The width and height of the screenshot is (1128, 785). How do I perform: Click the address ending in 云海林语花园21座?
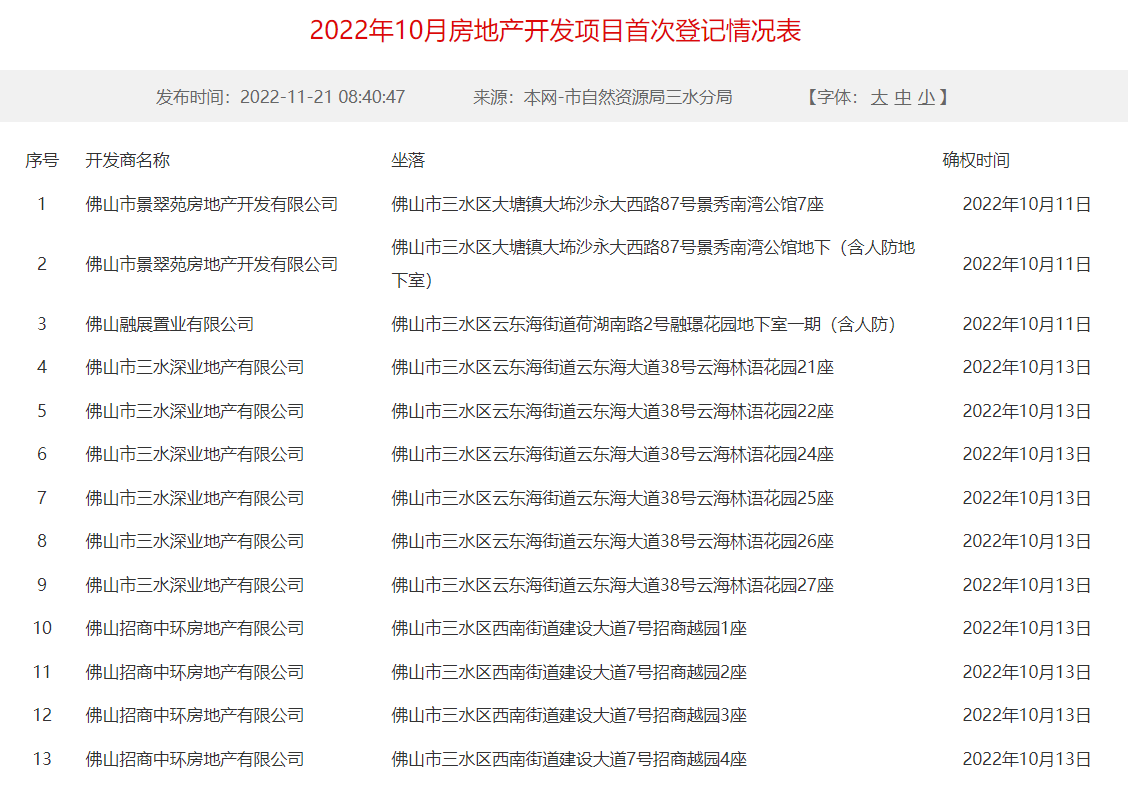pyautogui.click(x=612, y=367)
